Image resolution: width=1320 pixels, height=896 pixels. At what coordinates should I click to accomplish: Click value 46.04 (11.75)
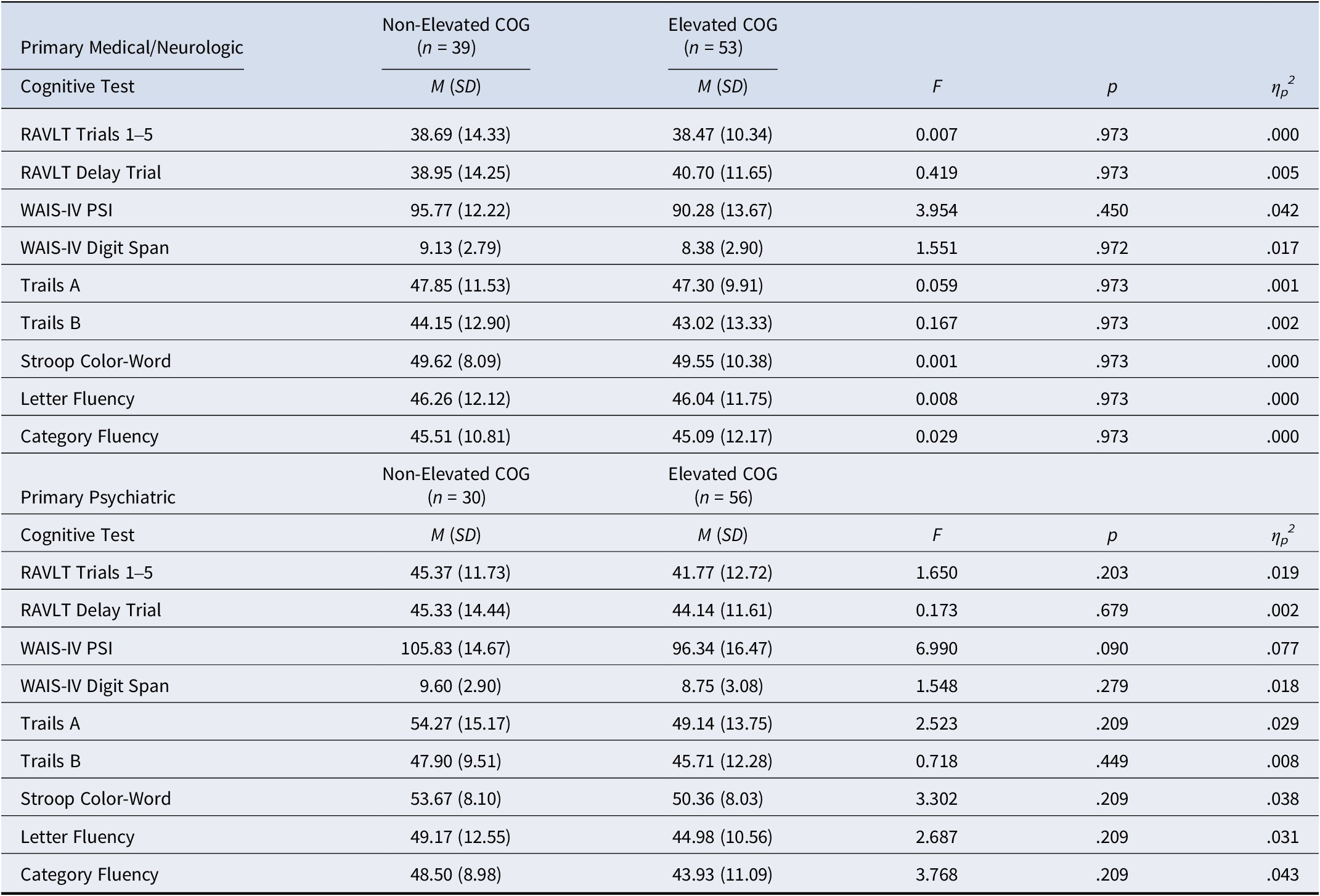tap(722, 399)
